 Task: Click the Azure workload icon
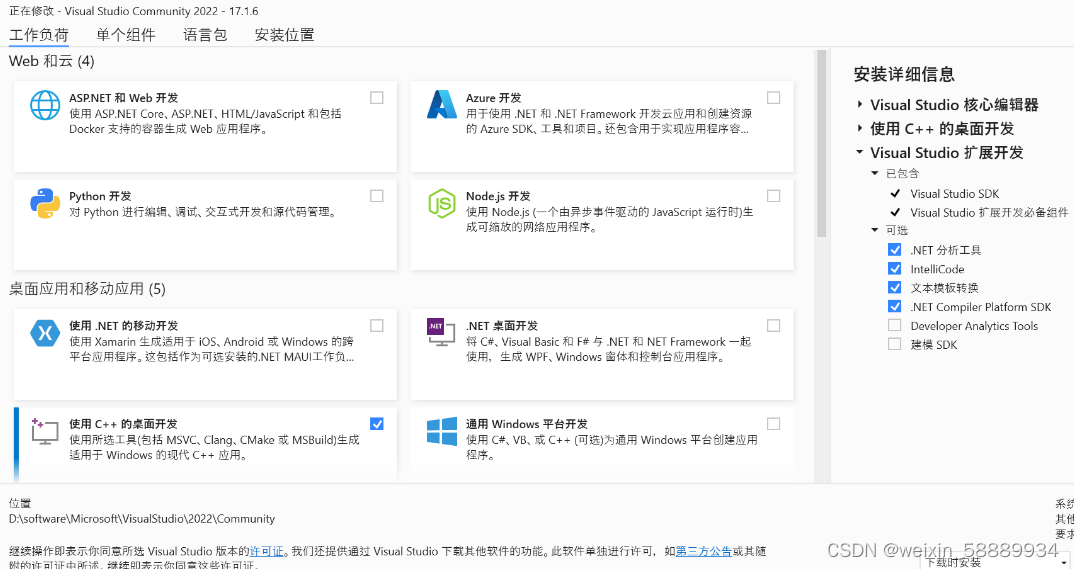(x=442, y=105)
